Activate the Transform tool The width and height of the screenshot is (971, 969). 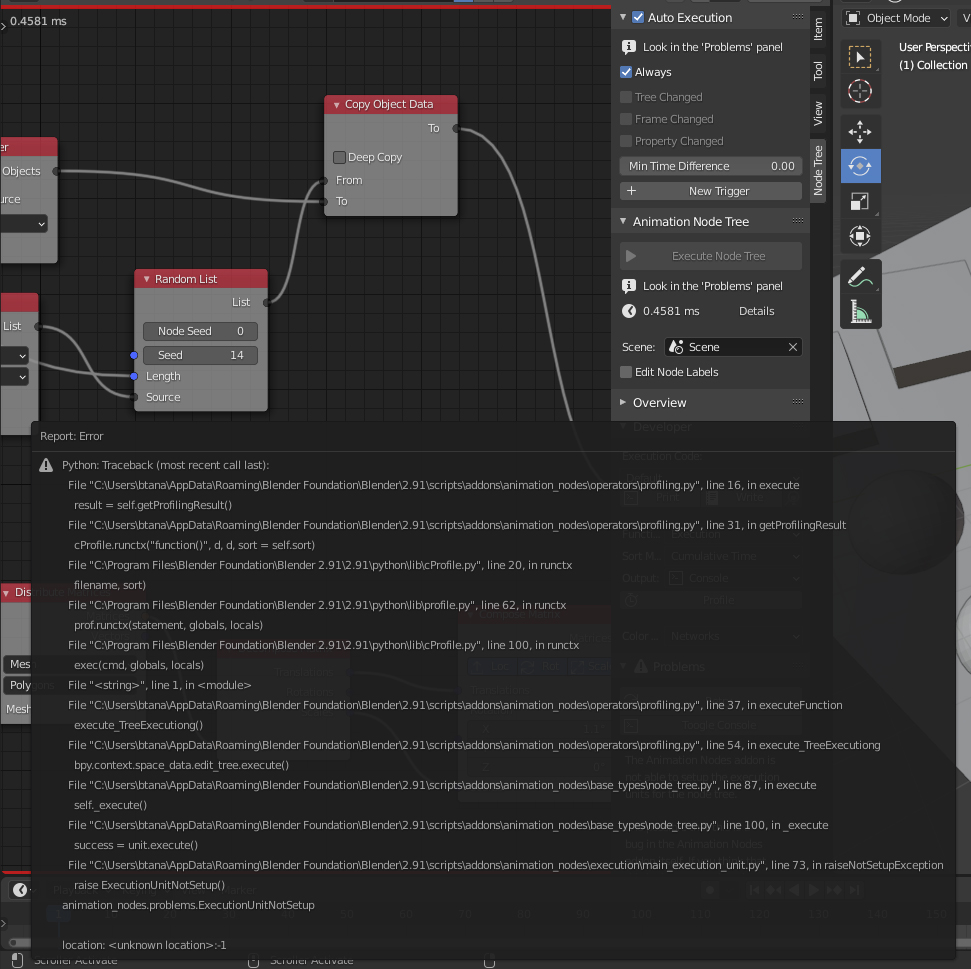click(860, 236)
